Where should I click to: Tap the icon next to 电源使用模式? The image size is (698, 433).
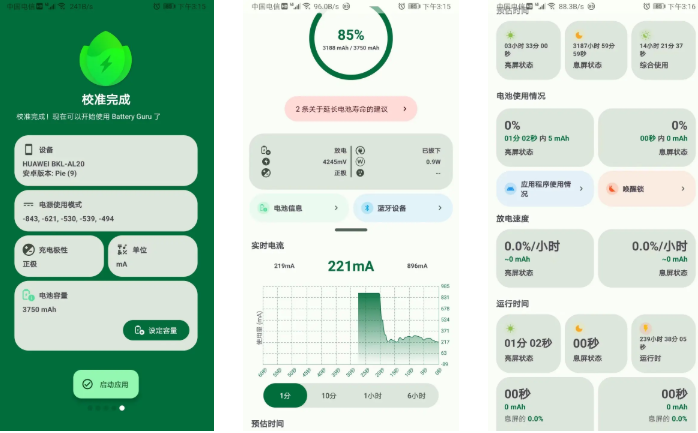pos(28,204)
